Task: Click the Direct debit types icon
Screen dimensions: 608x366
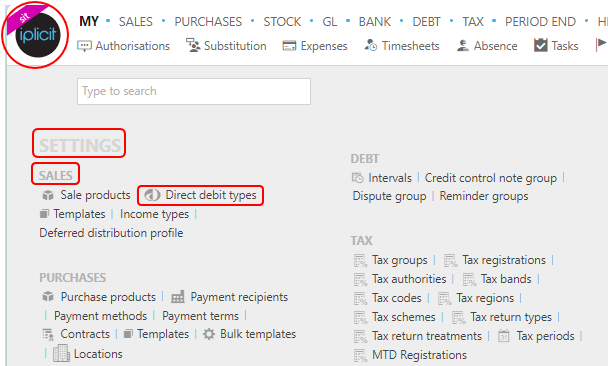Action: [152, 195]
